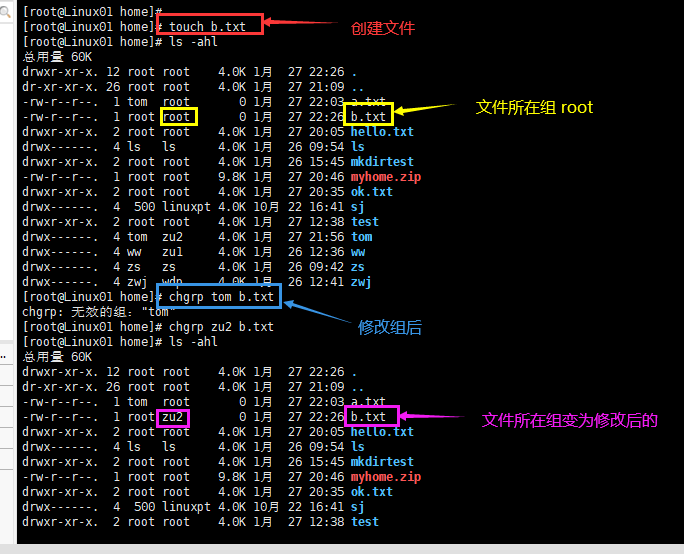This screenshot has height=554, width=684.
Task: Click the owner "zs" in the zs row
Action: click(134, 267)
